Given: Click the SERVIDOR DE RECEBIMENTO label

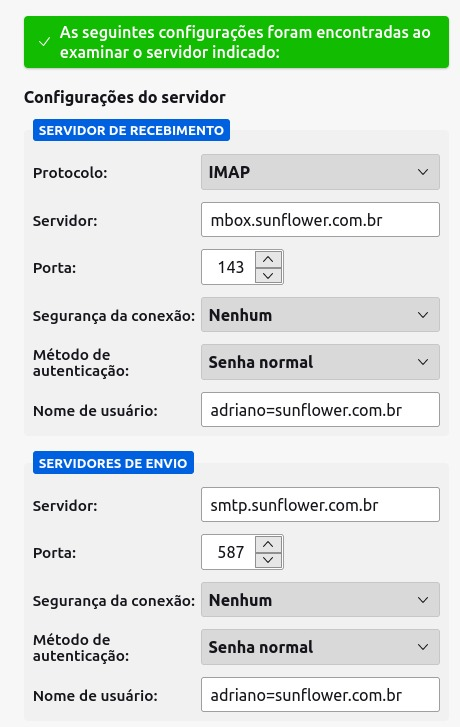Looking at the screenshot, I should 131,130.
